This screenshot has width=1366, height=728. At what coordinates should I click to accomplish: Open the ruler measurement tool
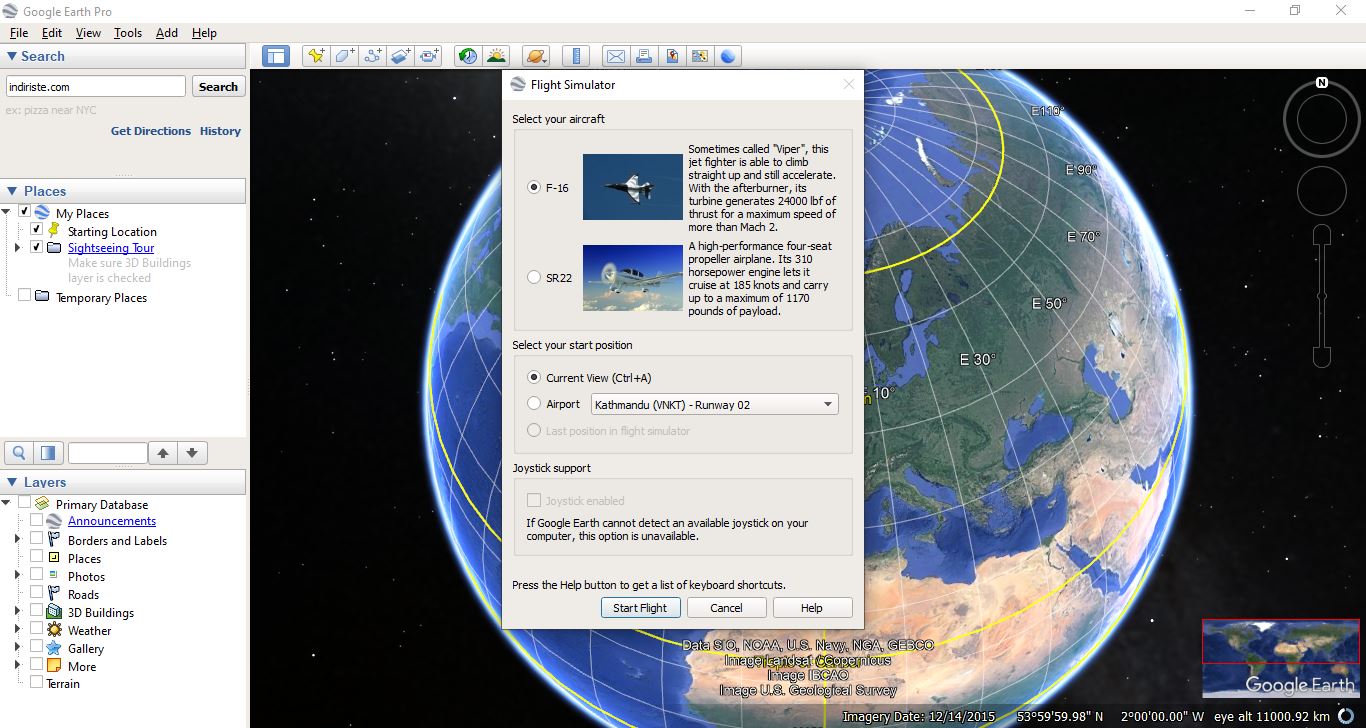pos(575,56)
